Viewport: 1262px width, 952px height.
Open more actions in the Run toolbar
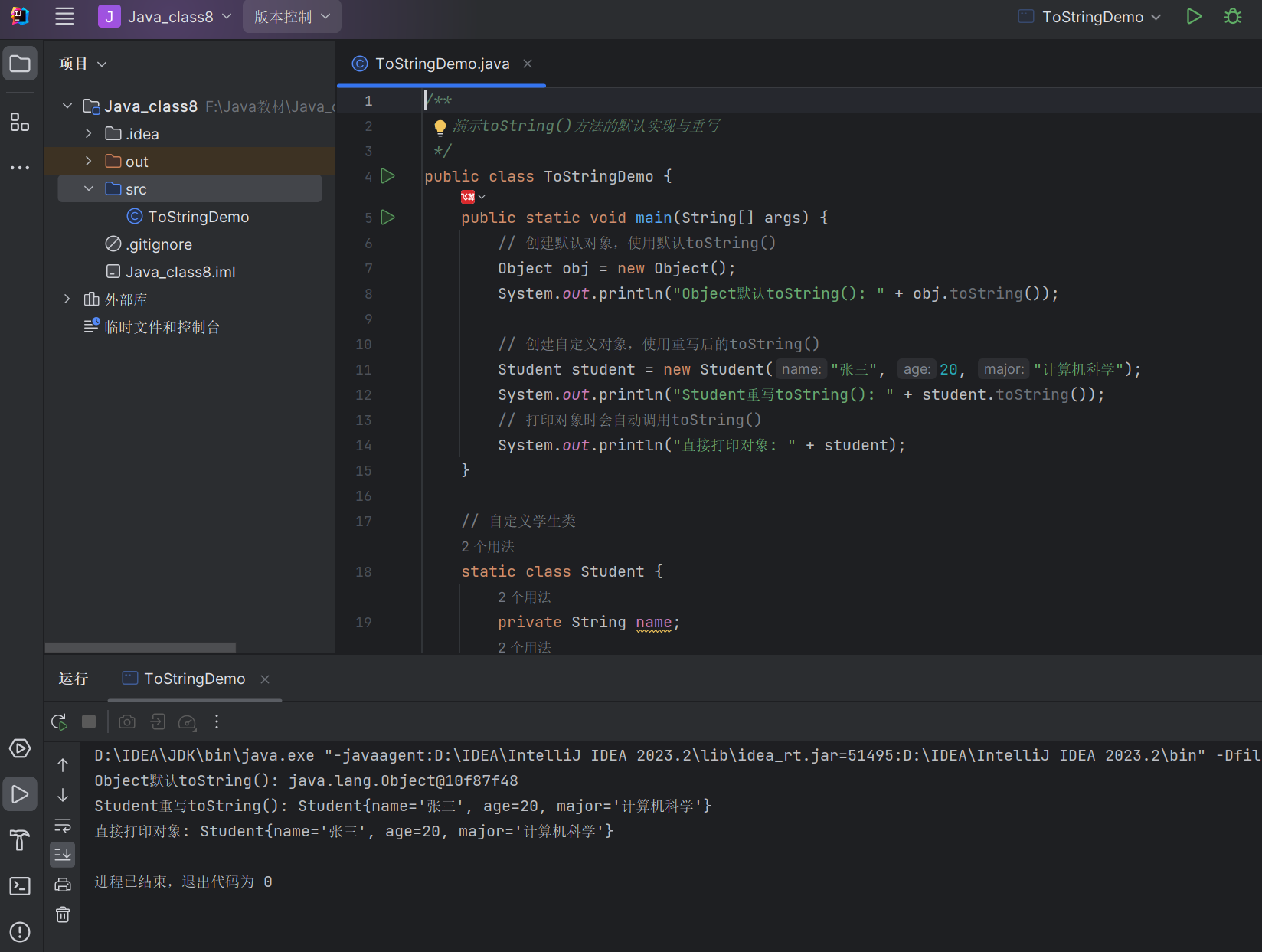click(x=217, y=721)
